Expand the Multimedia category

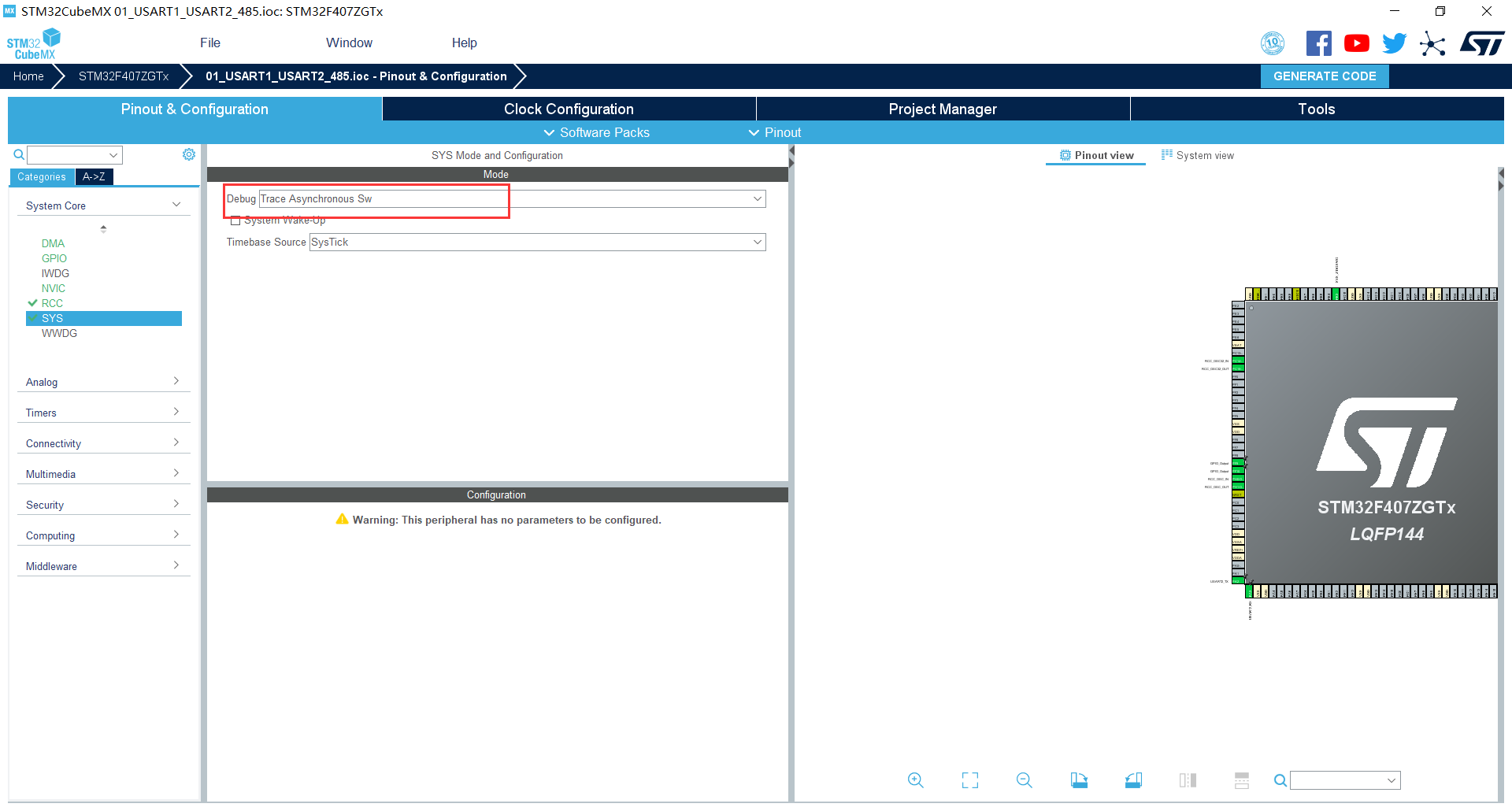point(103,474)
